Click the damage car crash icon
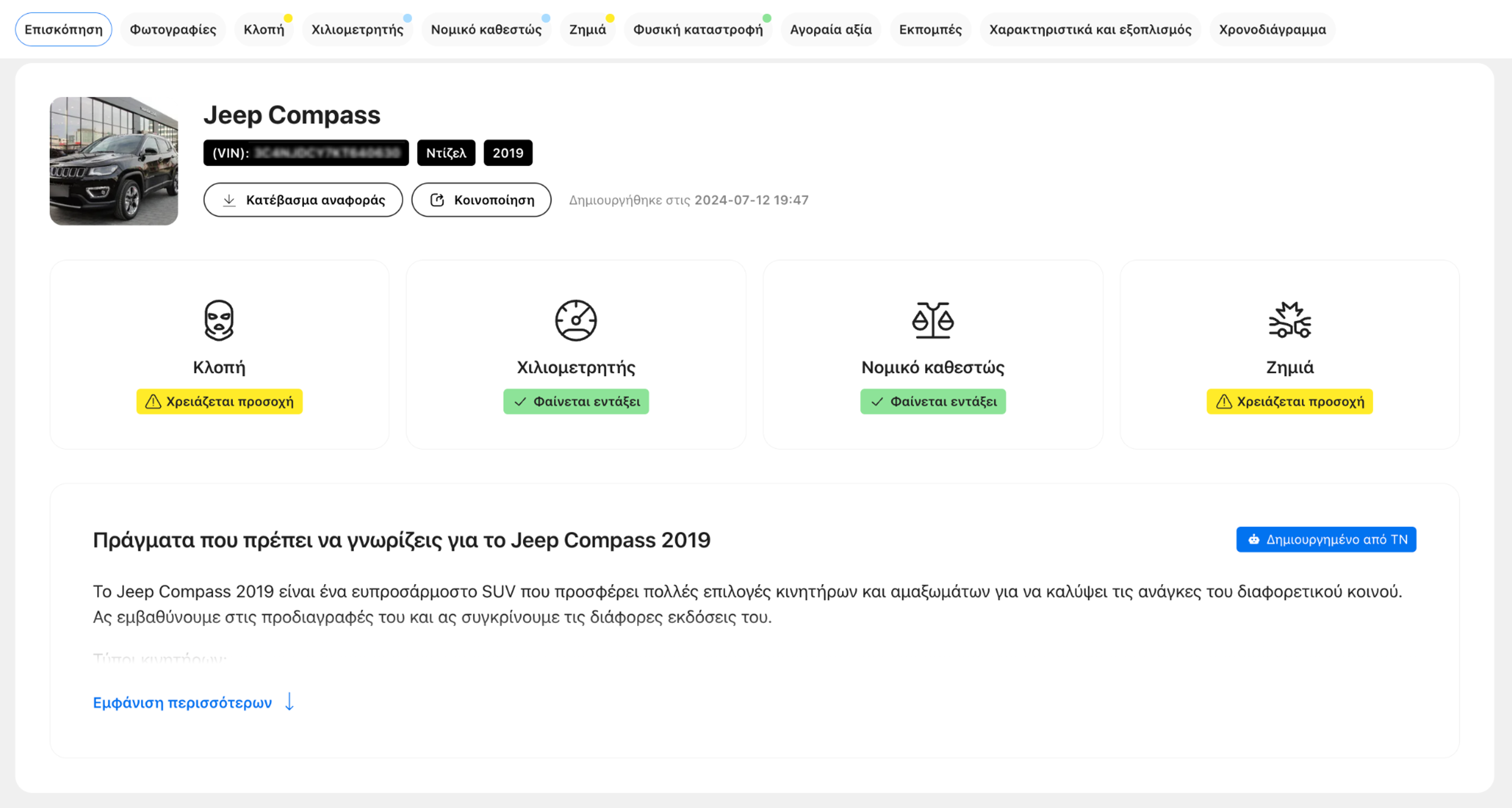The height and width of the screenshot is (808, 1512). (1290, 320)
